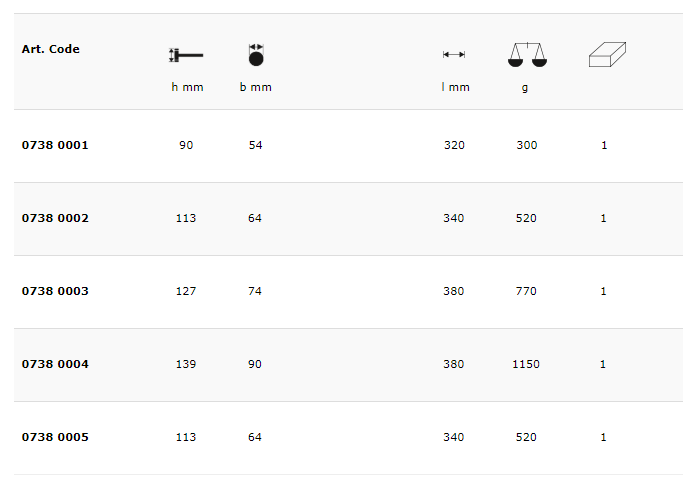The width and height of the screenshot is (683, 492).
Task: Select the h mm column label
Action: (x=187, y=87)
